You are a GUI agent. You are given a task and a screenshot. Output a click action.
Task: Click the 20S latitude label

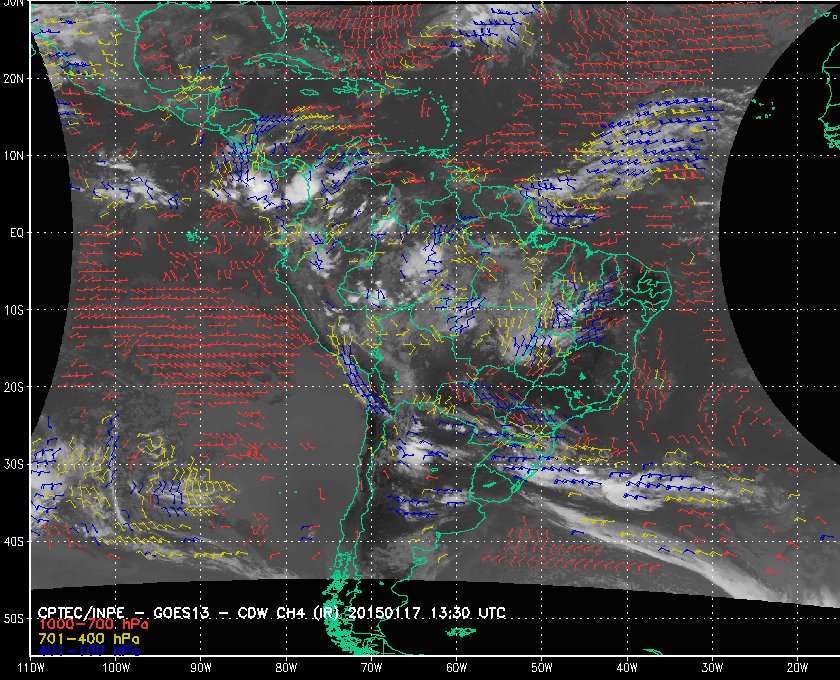13,387
